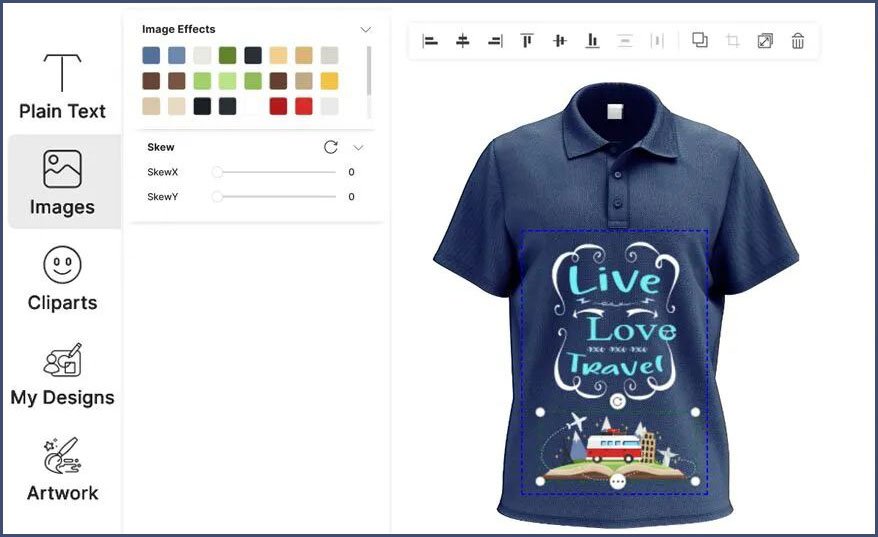Delete selected object with trash icon
This screenshot has height=537, width=878.
point(797,41)
